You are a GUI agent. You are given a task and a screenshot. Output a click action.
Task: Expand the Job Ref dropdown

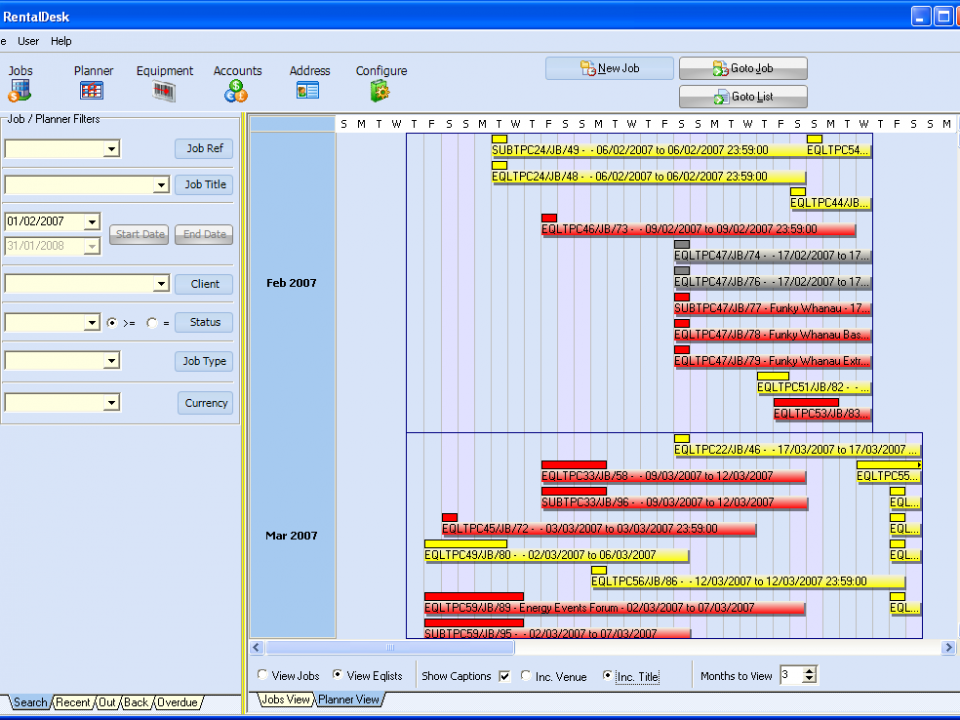[x=112, y=149]
